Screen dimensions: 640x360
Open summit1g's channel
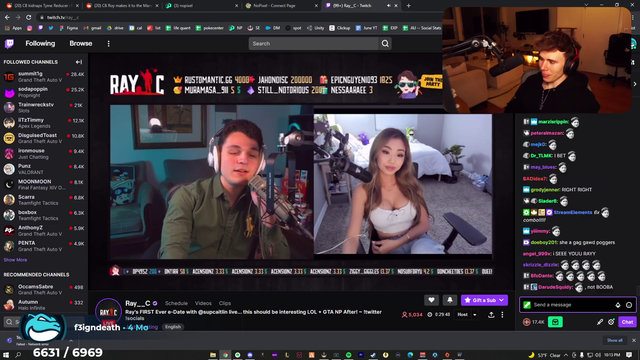[44, 77]
